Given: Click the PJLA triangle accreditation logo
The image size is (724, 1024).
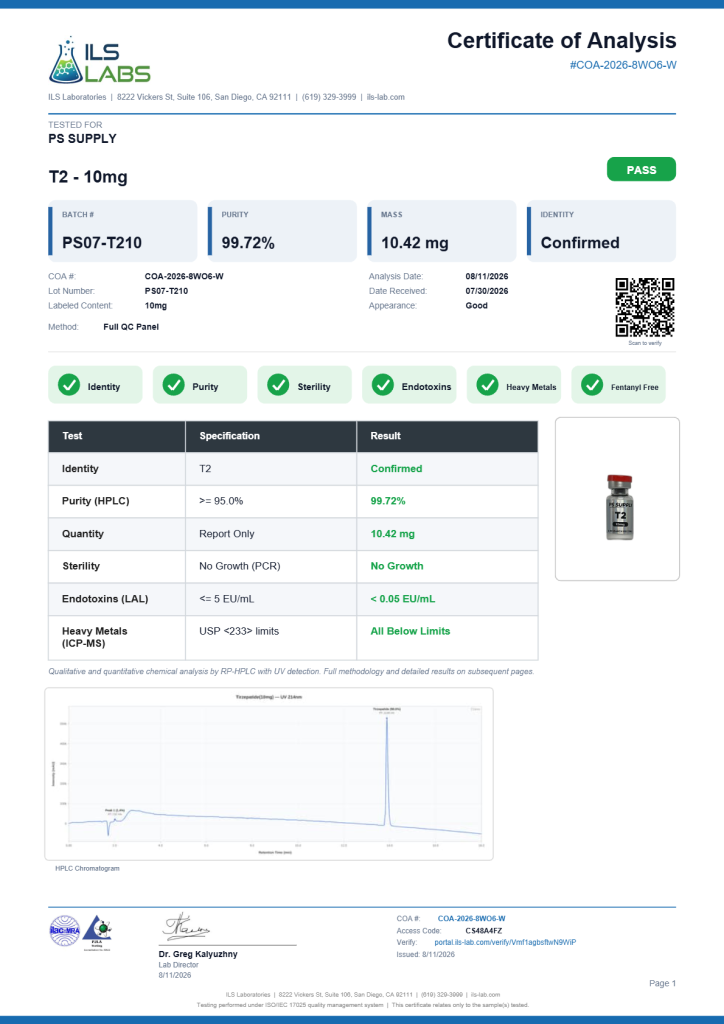Looking at the screenshot, I should pyautogui.click(x=97, y=932).
